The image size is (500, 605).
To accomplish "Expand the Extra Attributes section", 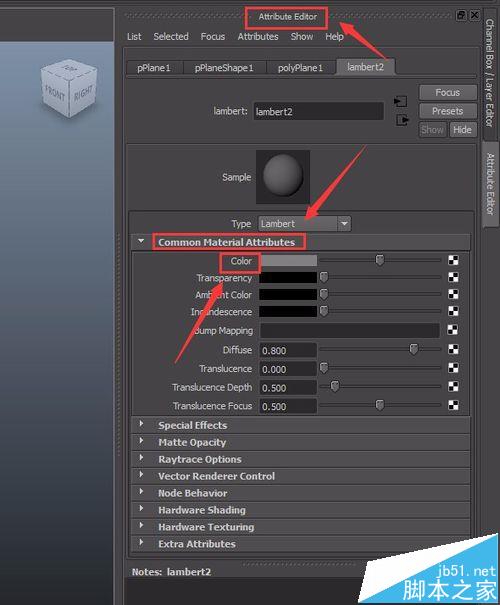I will click(141, 542).
